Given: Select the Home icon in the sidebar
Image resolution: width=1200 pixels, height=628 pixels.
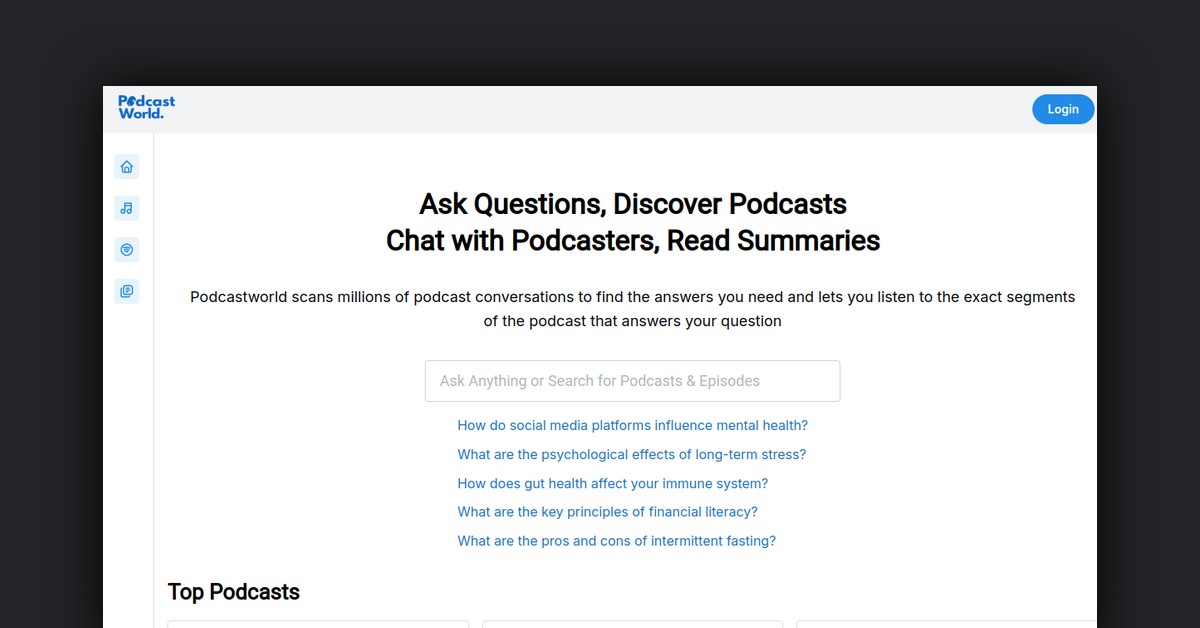Looking at the screenshot, I should 126,166.
